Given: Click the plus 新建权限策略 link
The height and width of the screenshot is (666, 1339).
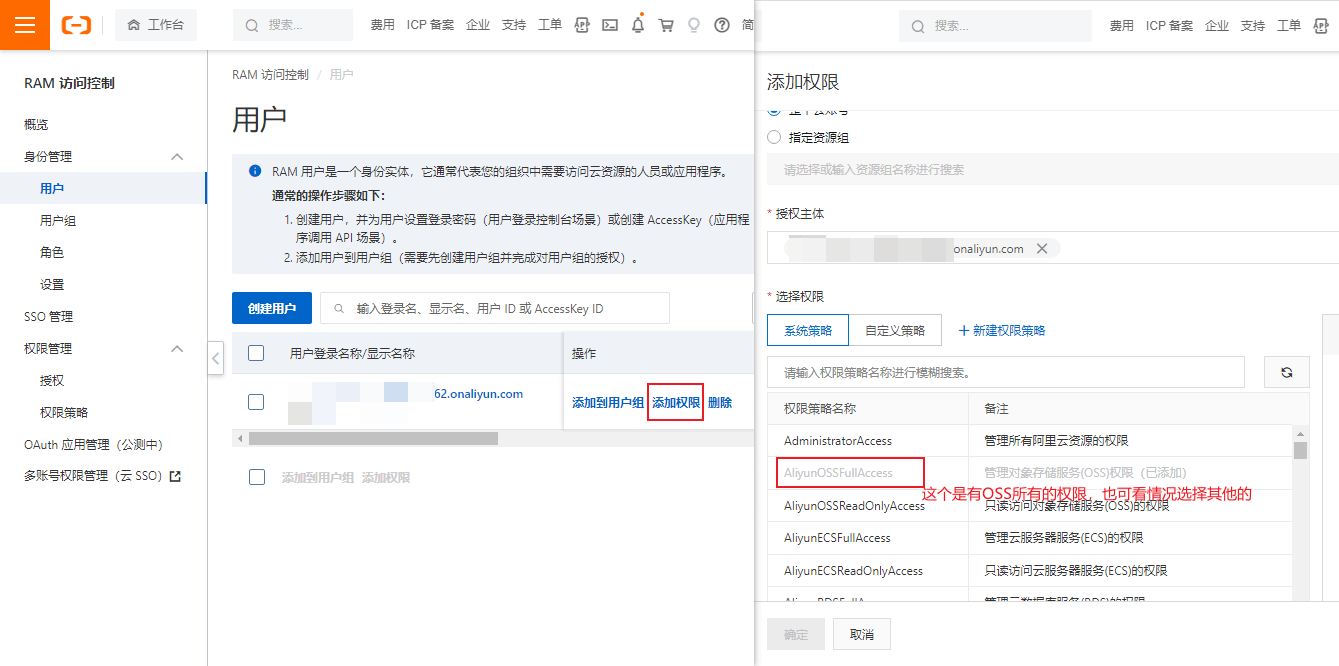Looking at the screenshot, I should point(1002,330).
